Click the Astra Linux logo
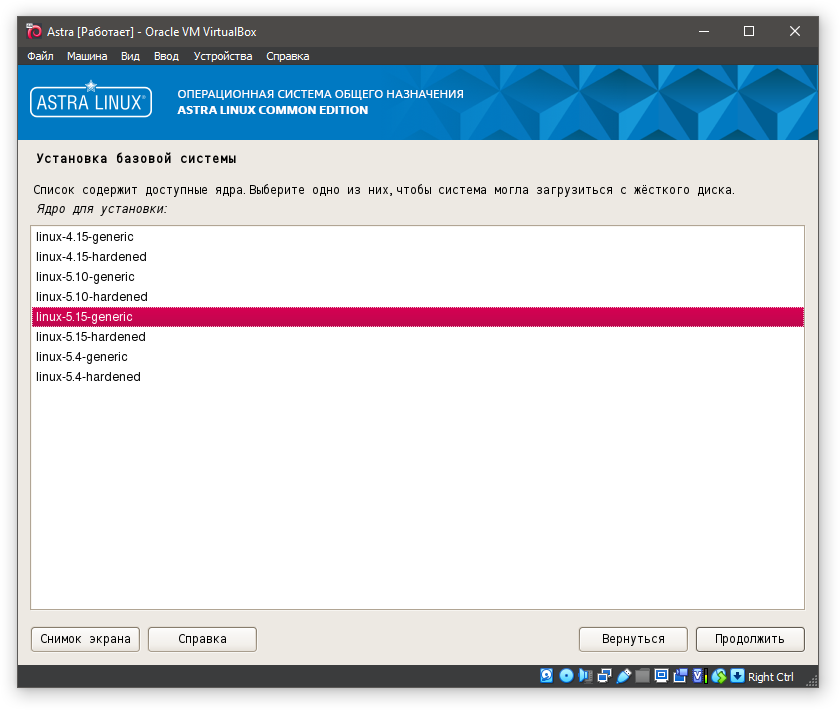840x710 pixels. 91,100
